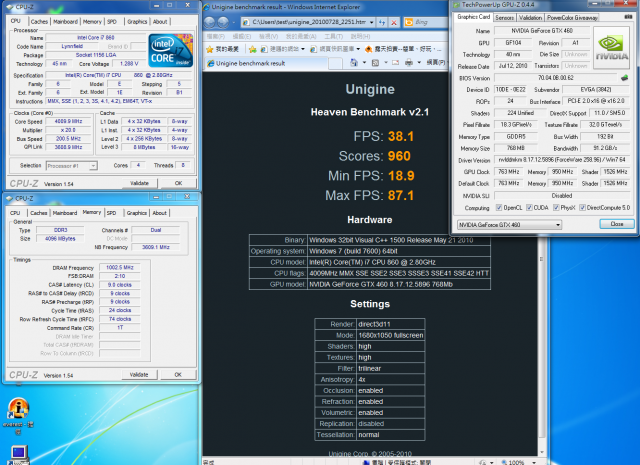Expand the Web Slice Gallery dropdown arrow
The width and height of the screenshot is (640, 465).
[x=358, y=49]
